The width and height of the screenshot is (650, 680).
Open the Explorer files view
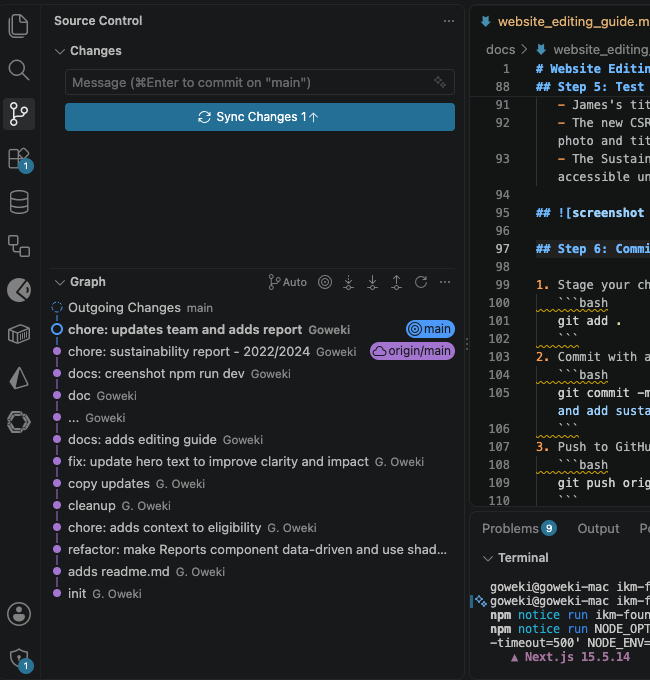19,26
